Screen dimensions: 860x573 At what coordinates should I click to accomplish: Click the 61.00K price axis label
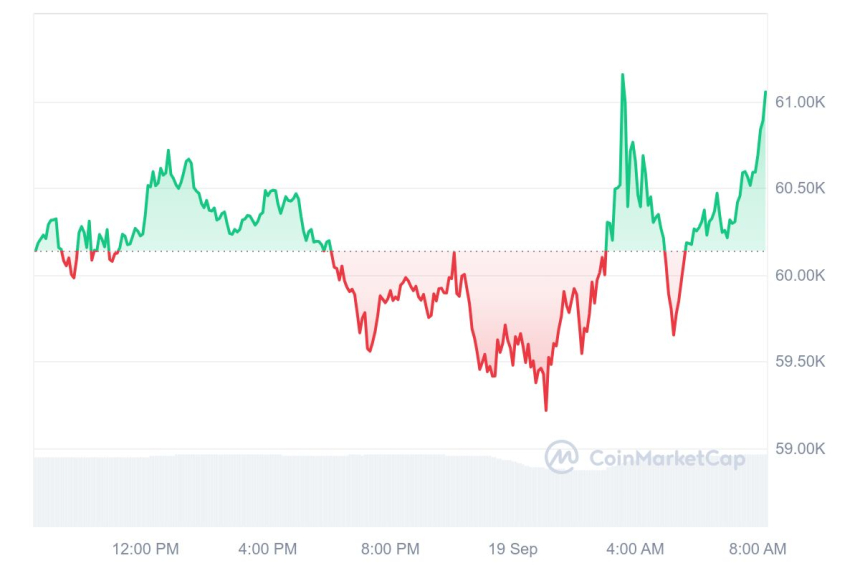click(x=799, y=102)
